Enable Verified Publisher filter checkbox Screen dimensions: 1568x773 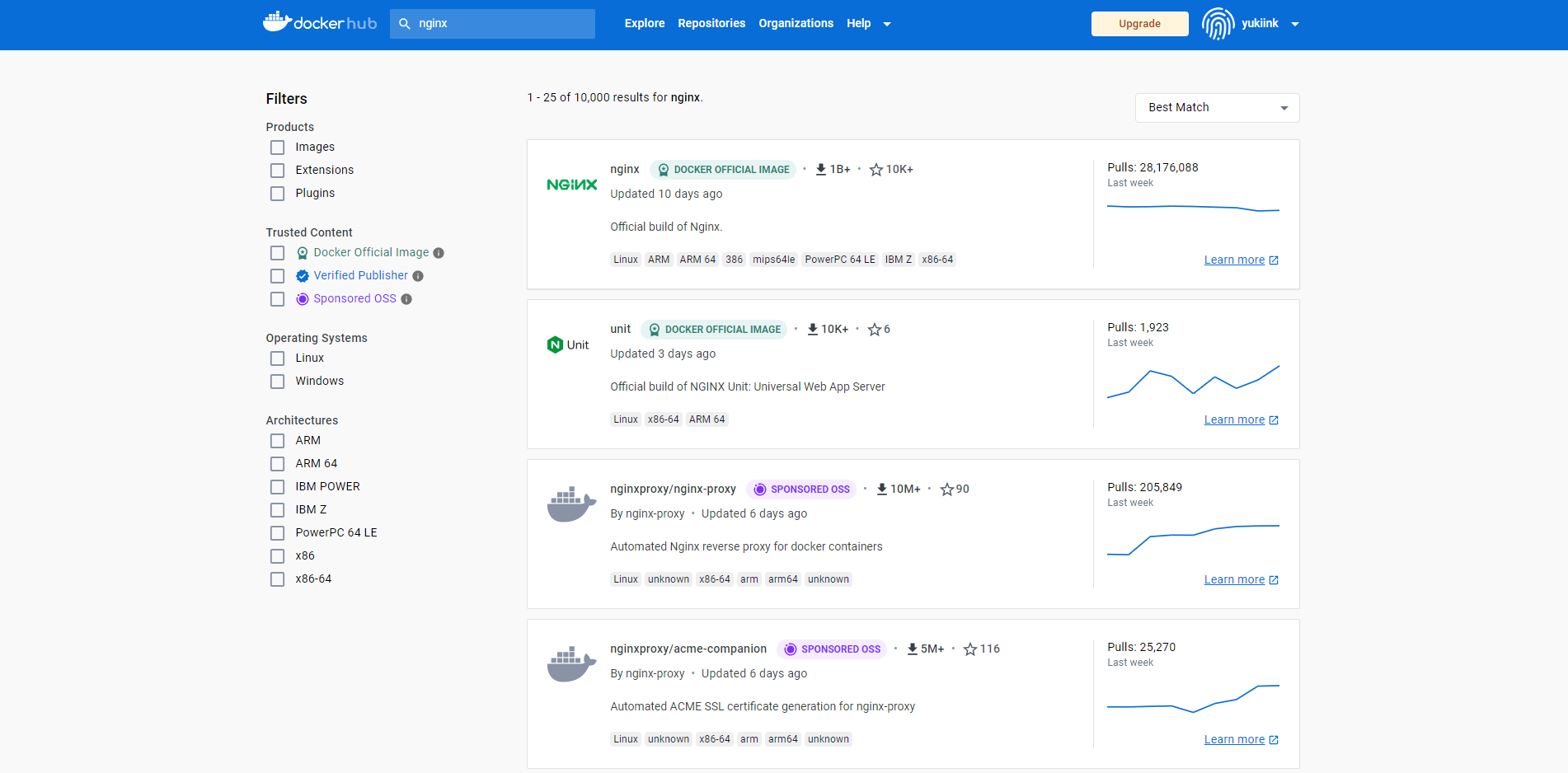(278, 276)
